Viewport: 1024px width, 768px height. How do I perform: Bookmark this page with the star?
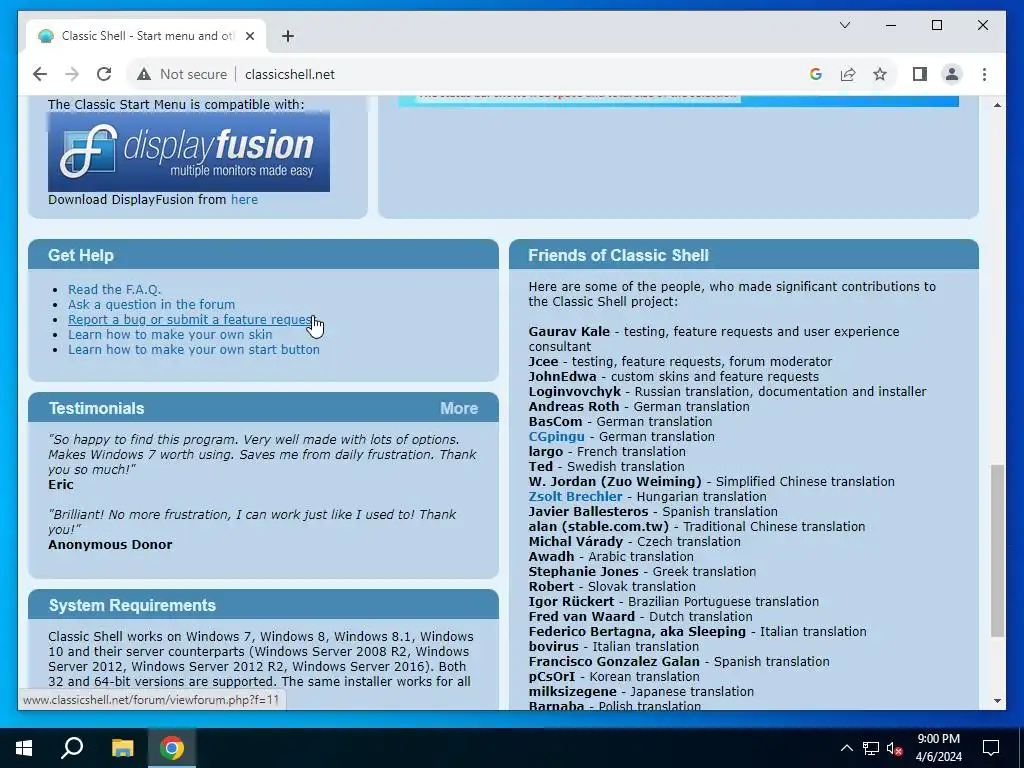pyautogui.click(x=880, y=74)
